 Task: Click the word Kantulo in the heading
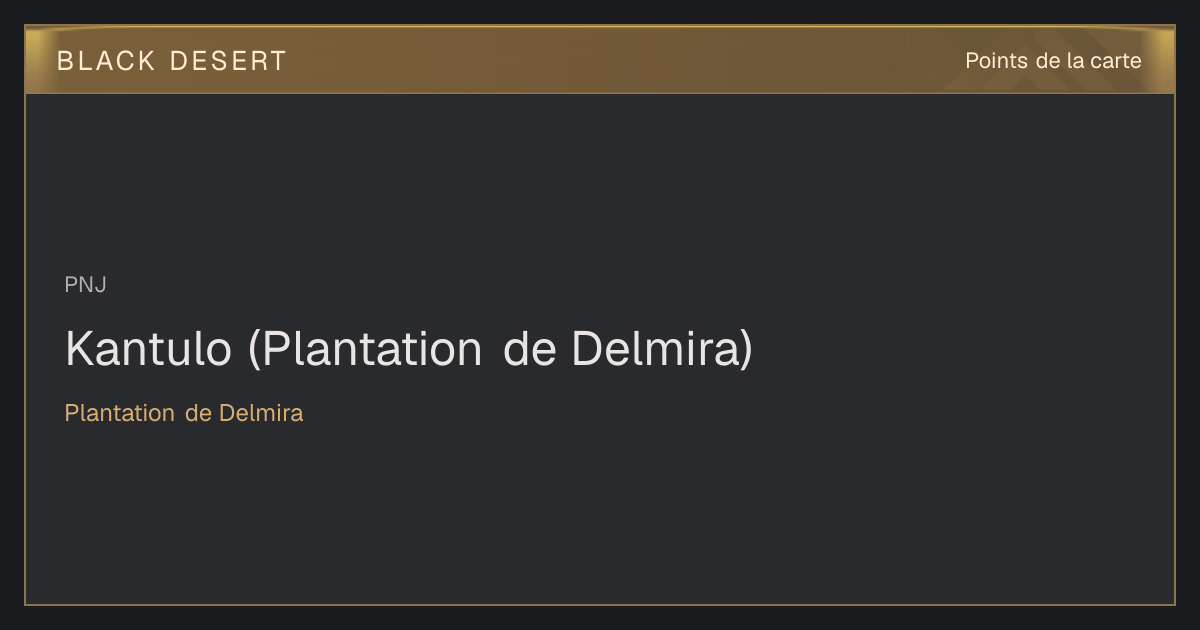click(x=148, y=349)
